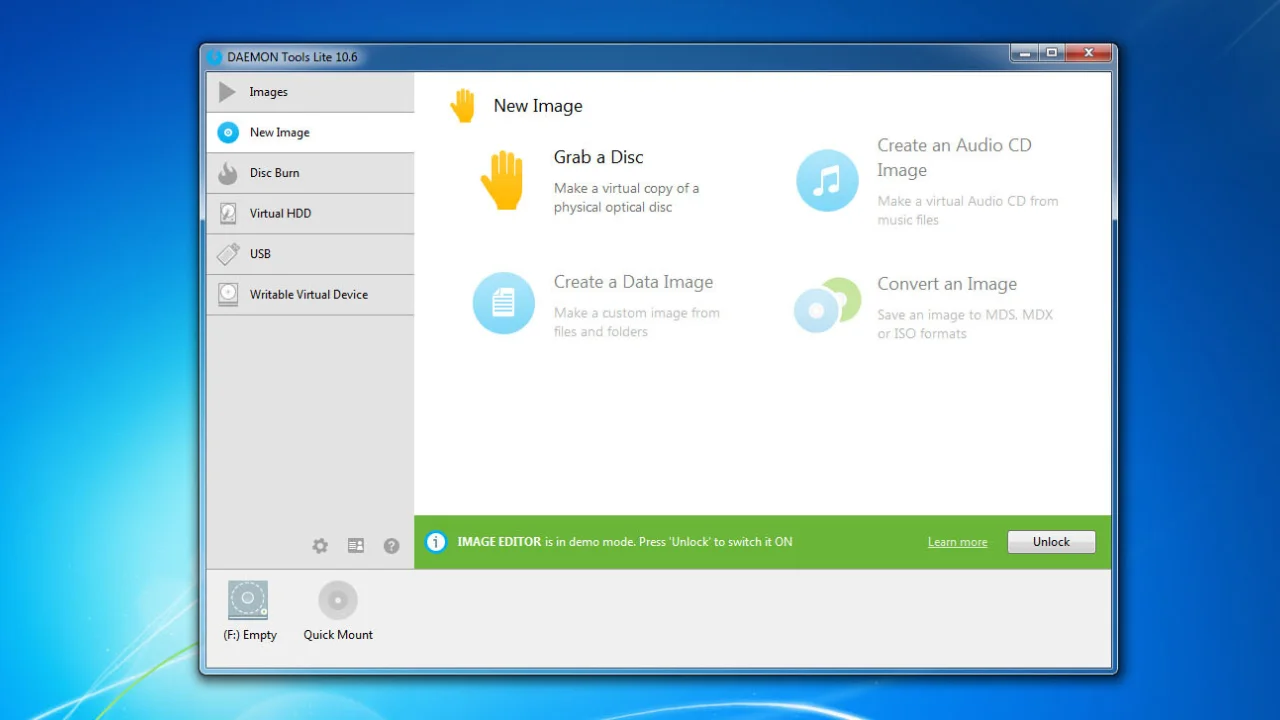Close the DAEMON Tools window
The image size is (1280, 720).
(1088, 53)
